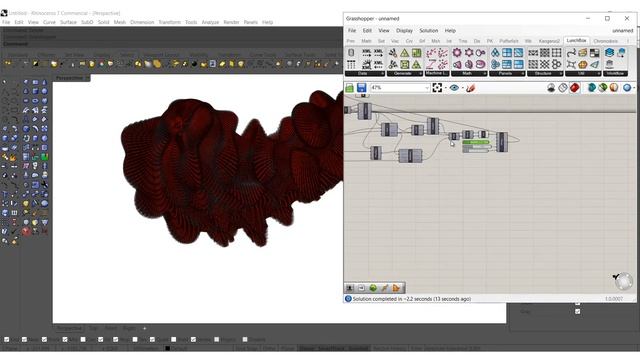Switch to Pufferfish tab
This screenshot has width=640, height=360.
[x=509, y=41]
